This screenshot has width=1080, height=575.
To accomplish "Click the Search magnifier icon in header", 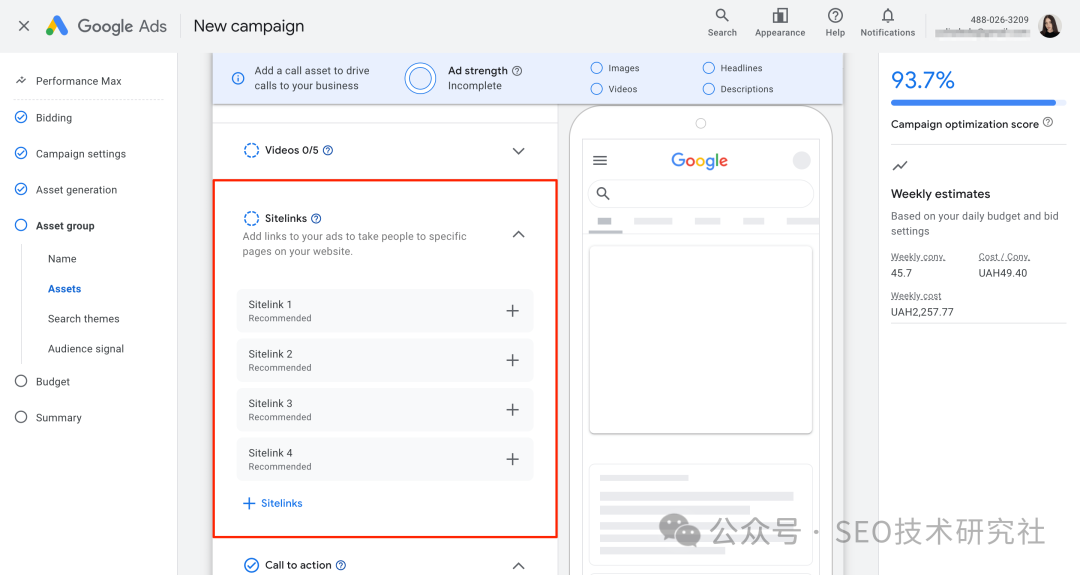I will point(721,16).
